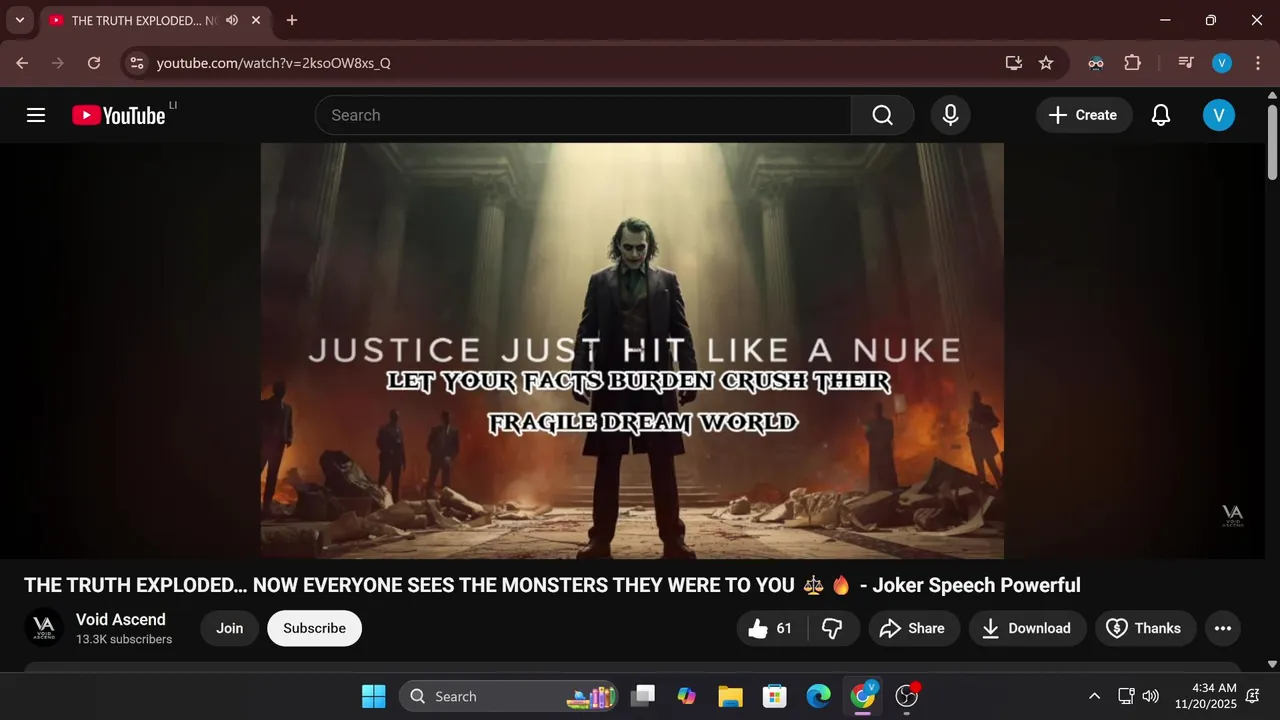Viewport: 1280px width, 720px height.
Task: Show hidden system tray icons
Action: click(x=1094, y=696)
